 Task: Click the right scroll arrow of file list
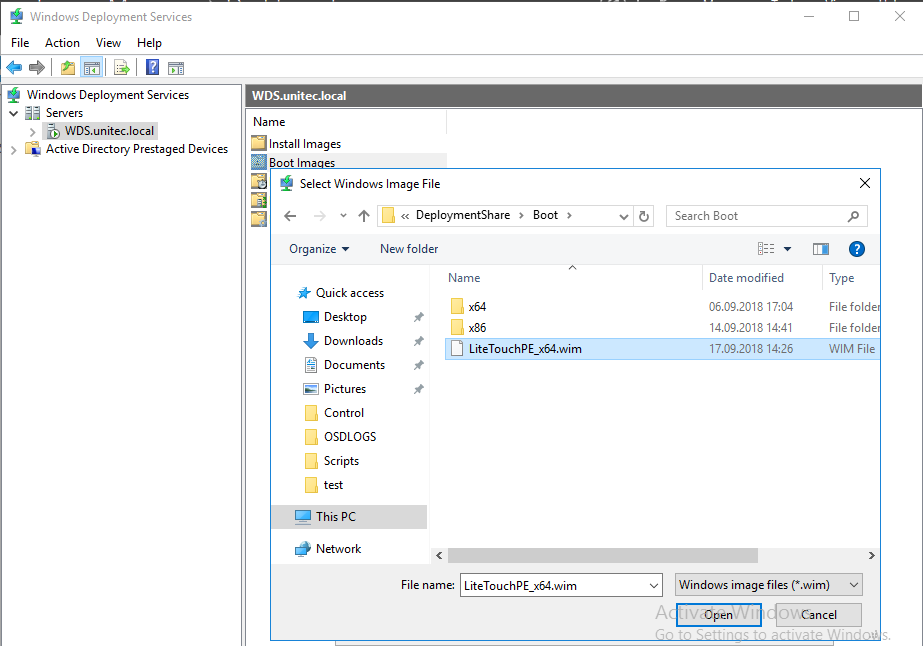click(872, 555)
